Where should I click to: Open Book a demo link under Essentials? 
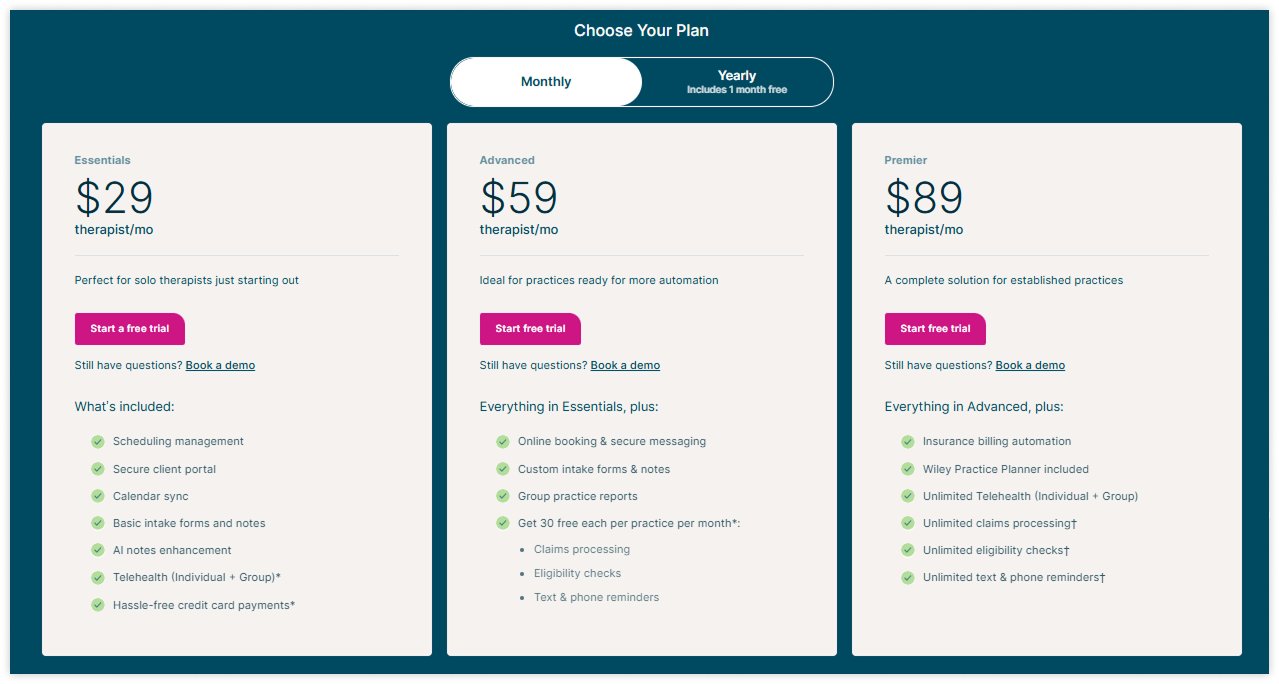220,365
